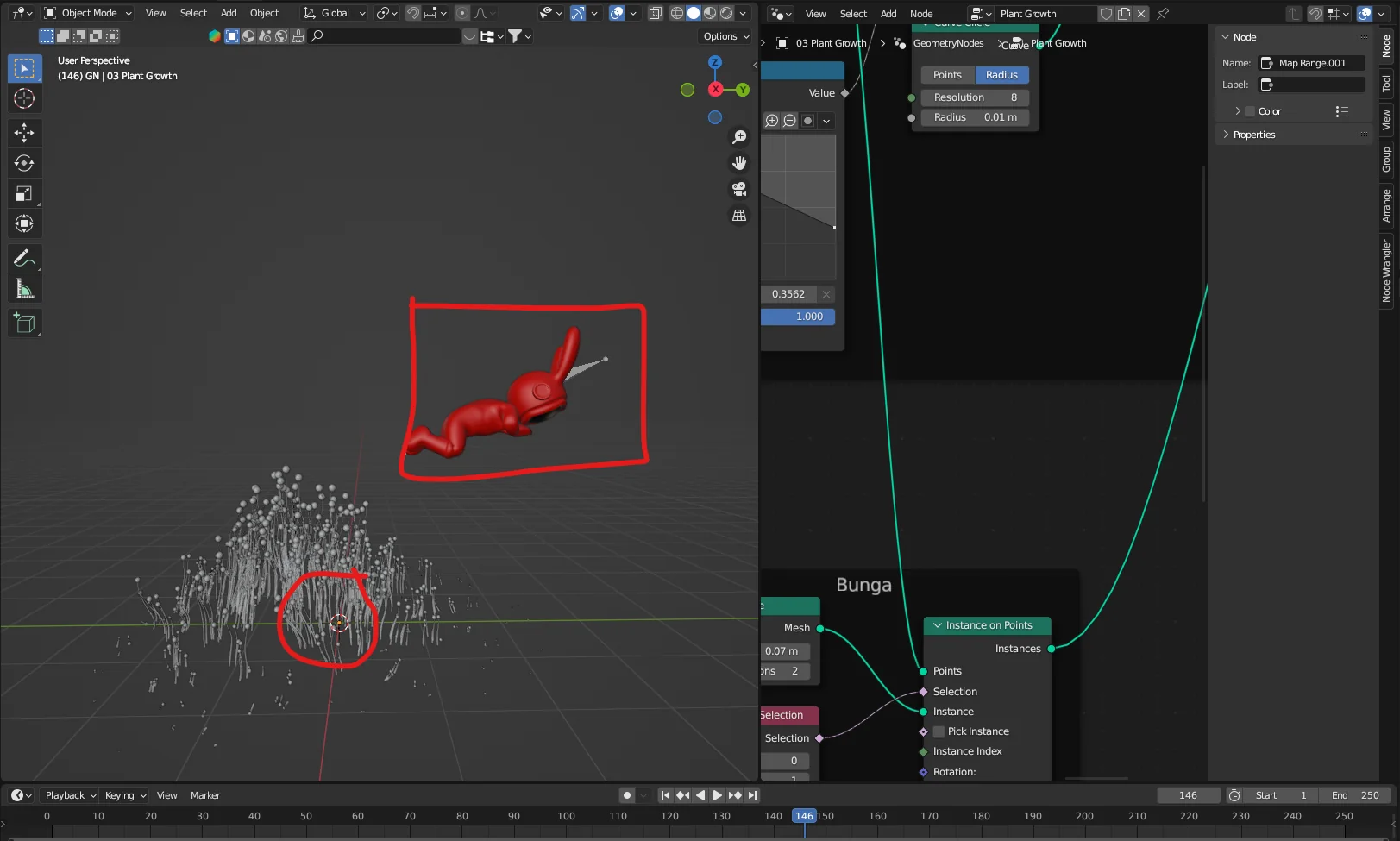Image resolution: width=1400 pixels, height=841 pixels.
Task: Switch to material preview shading
Action: pyautogui.click(x=710, y=13)
